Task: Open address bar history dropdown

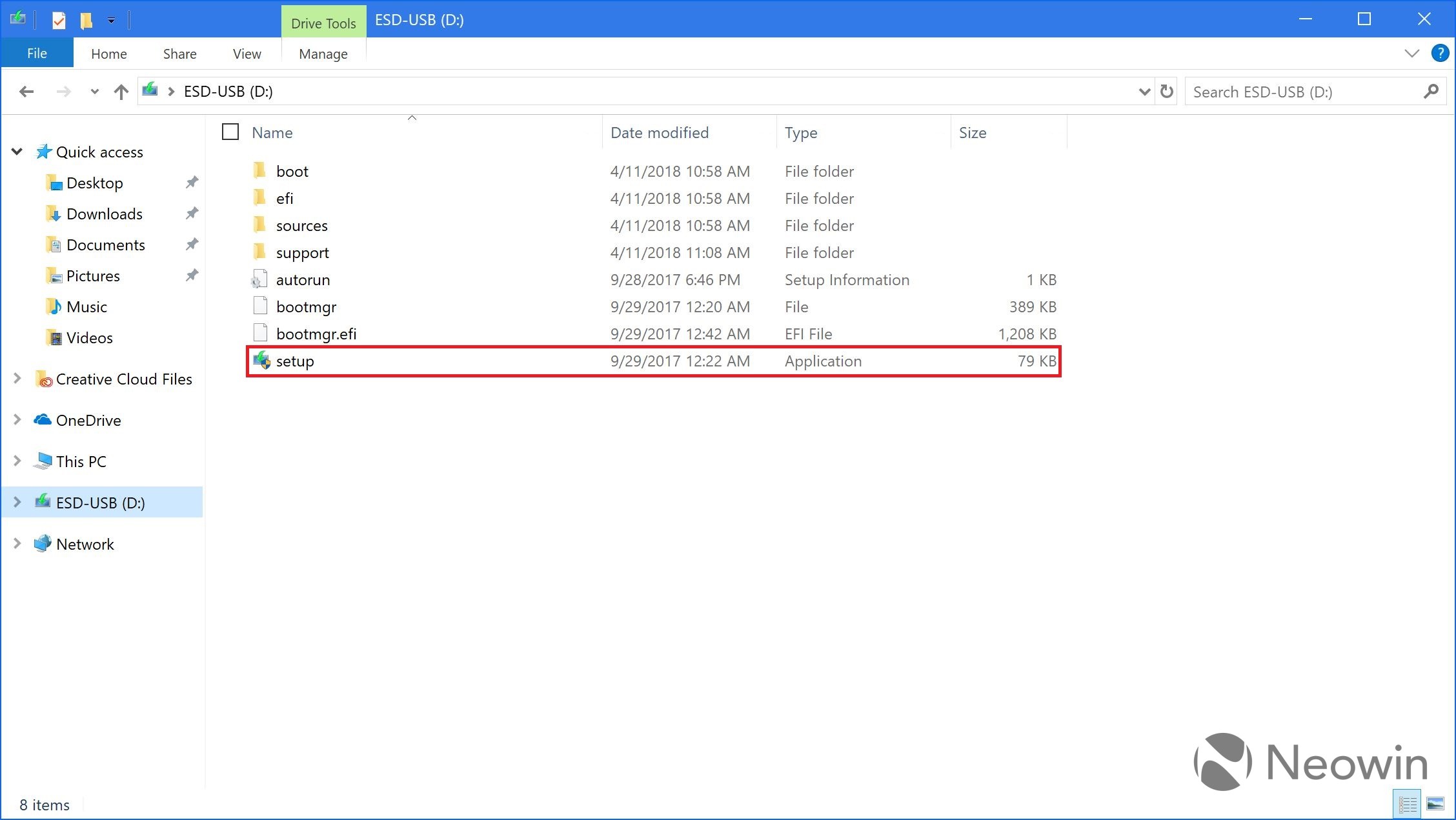Action: (x=1144, y=92)
